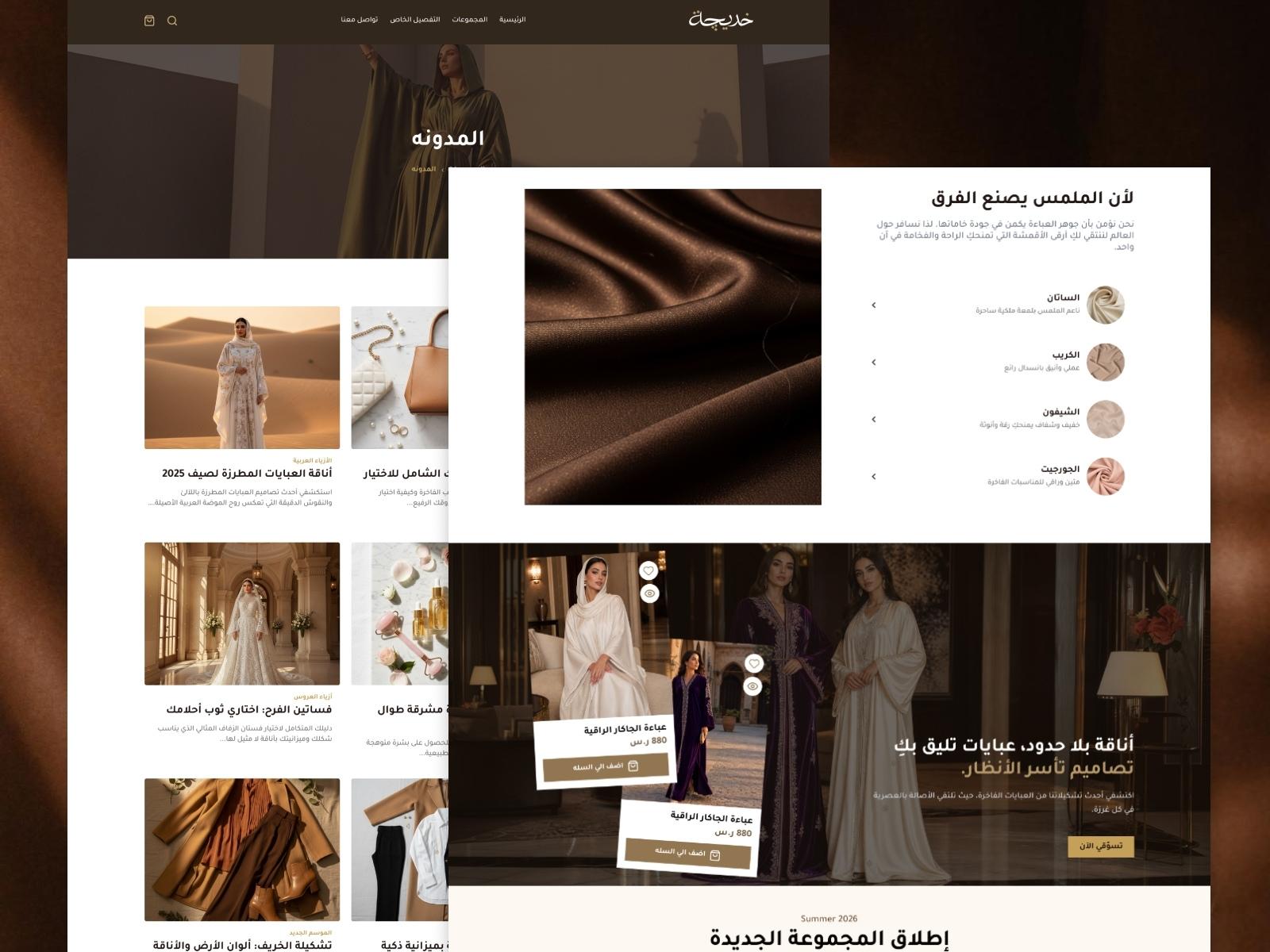Open article أناقة العبايات المطرزة لصيف 2025
The image size is (1270, 952).
click(x=247, y=474)
